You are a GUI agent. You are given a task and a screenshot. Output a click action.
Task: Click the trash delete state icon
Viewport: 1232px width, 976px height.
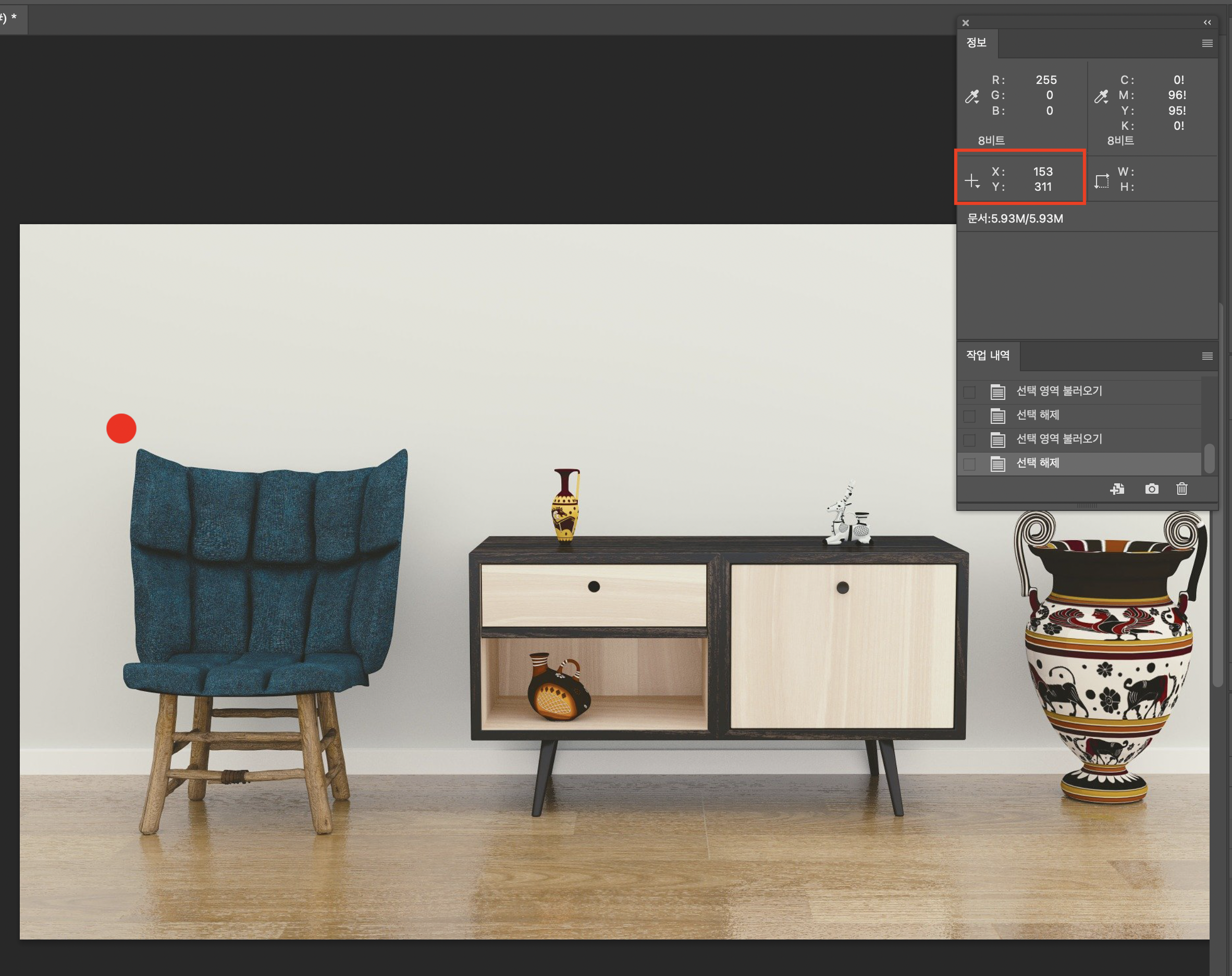coord(1182,489)
